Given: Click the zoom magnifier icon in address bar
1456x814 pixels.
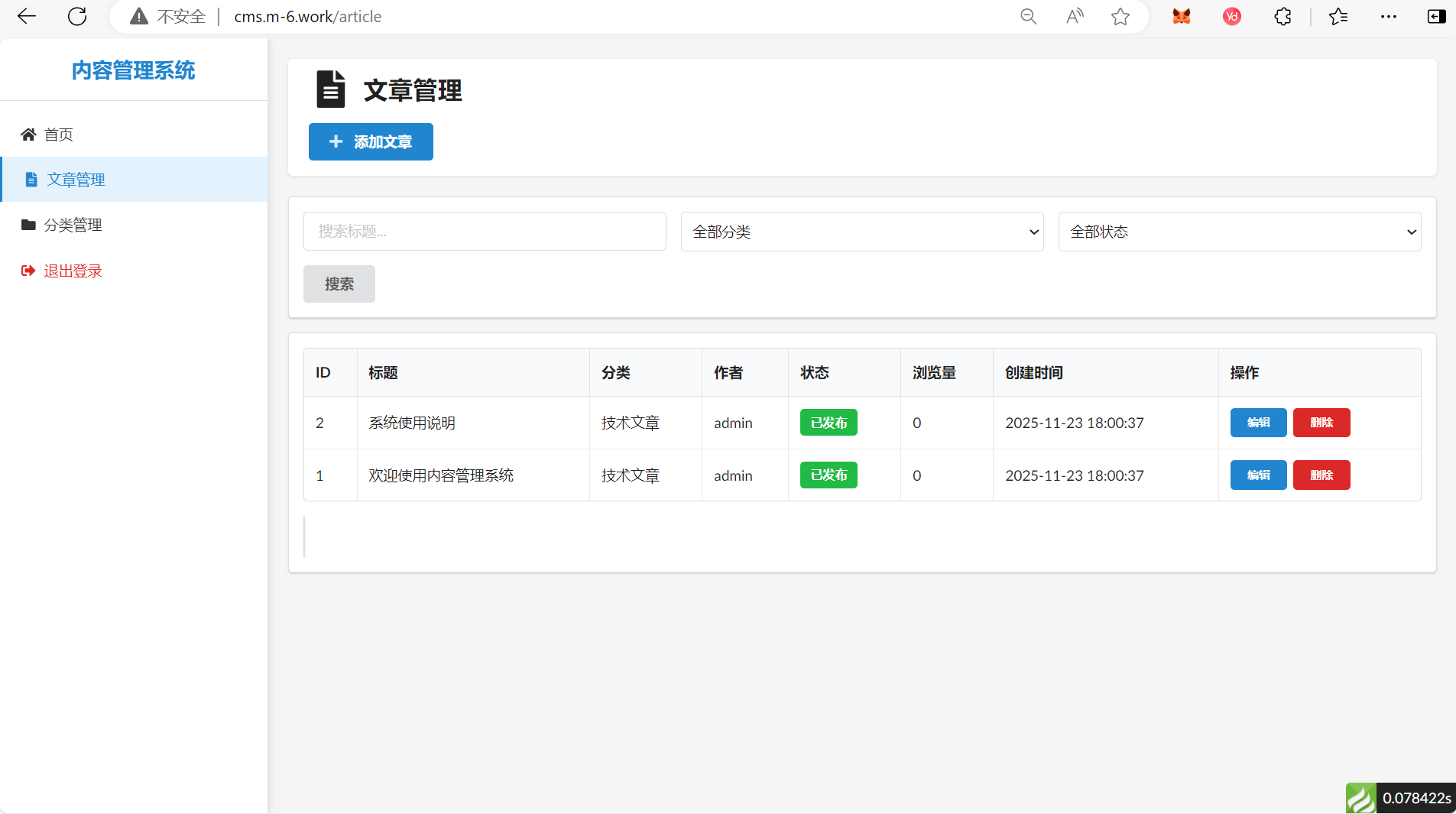Looking at the screenshot, I should [x=1028, y=16].
